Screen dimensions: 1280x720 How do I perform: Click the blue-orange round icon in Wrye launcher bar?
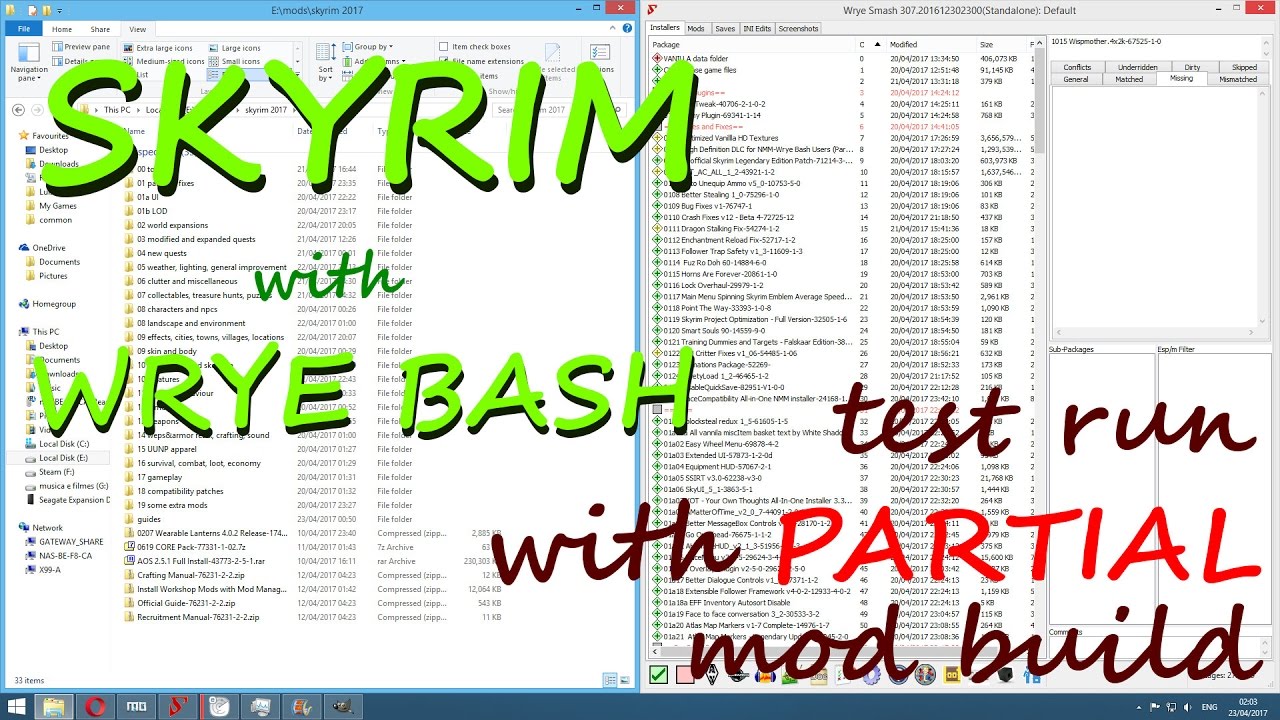tap(765, 676)
